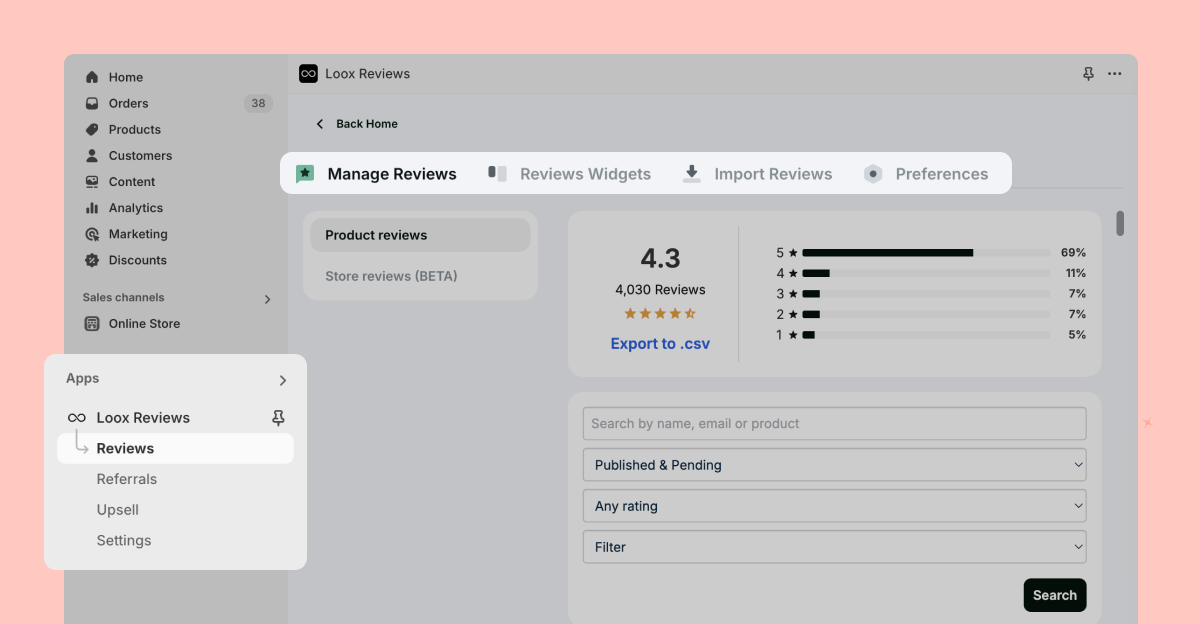1200x624 pixels.
Task: Open Orders via its inbox icon
Action: coord(92,103)
